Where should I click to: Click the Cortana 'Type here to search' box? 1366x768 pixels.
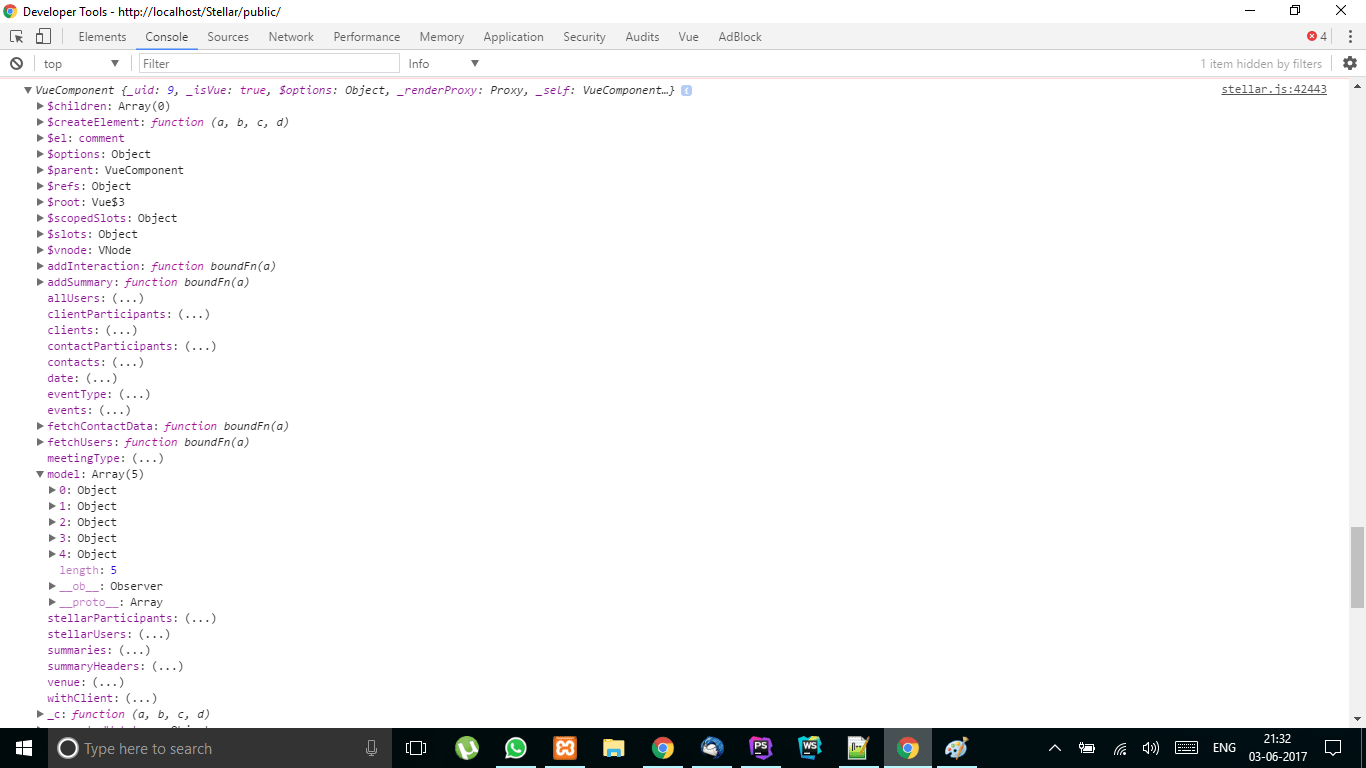tap(218, 748)
